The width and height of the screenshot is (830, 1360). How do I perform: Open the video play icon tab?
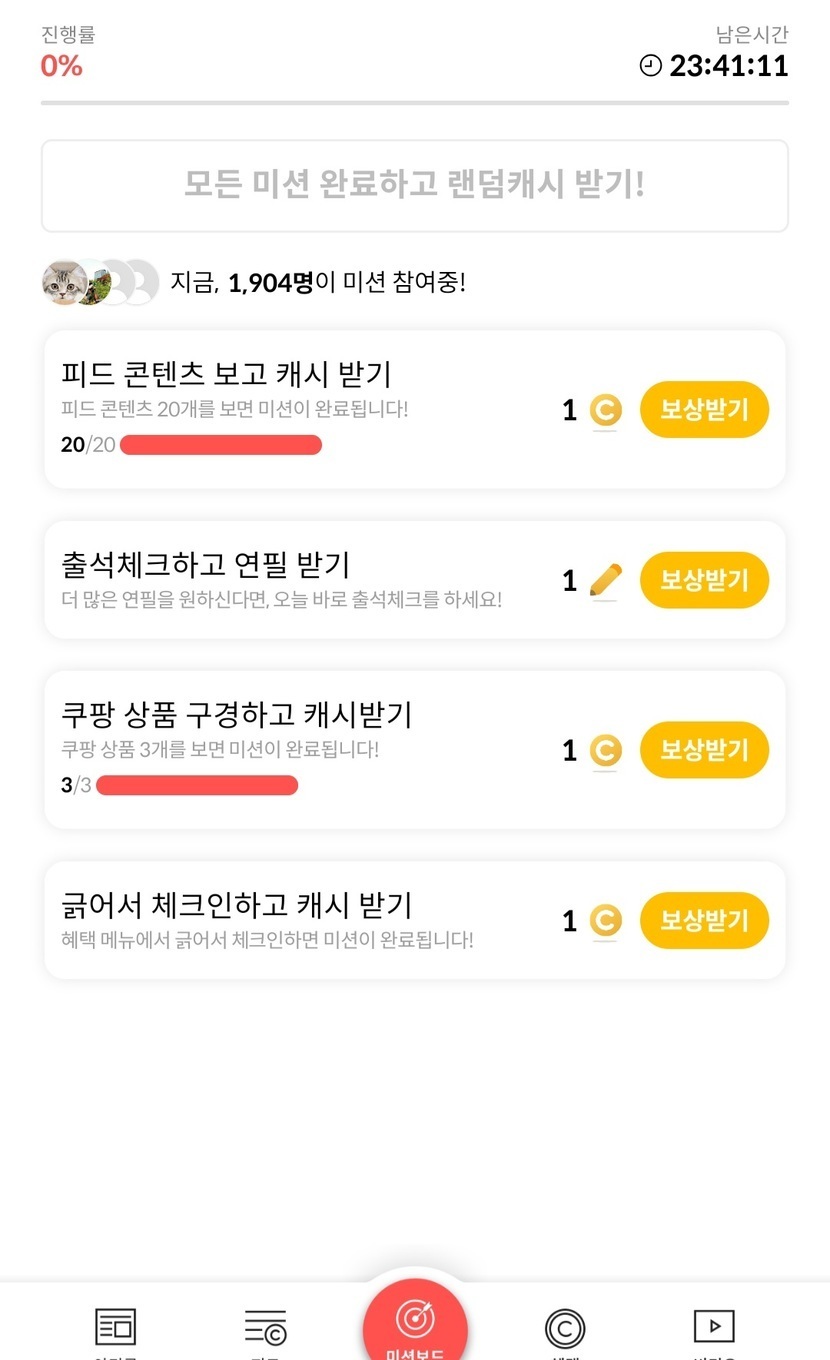(714, 1327)
